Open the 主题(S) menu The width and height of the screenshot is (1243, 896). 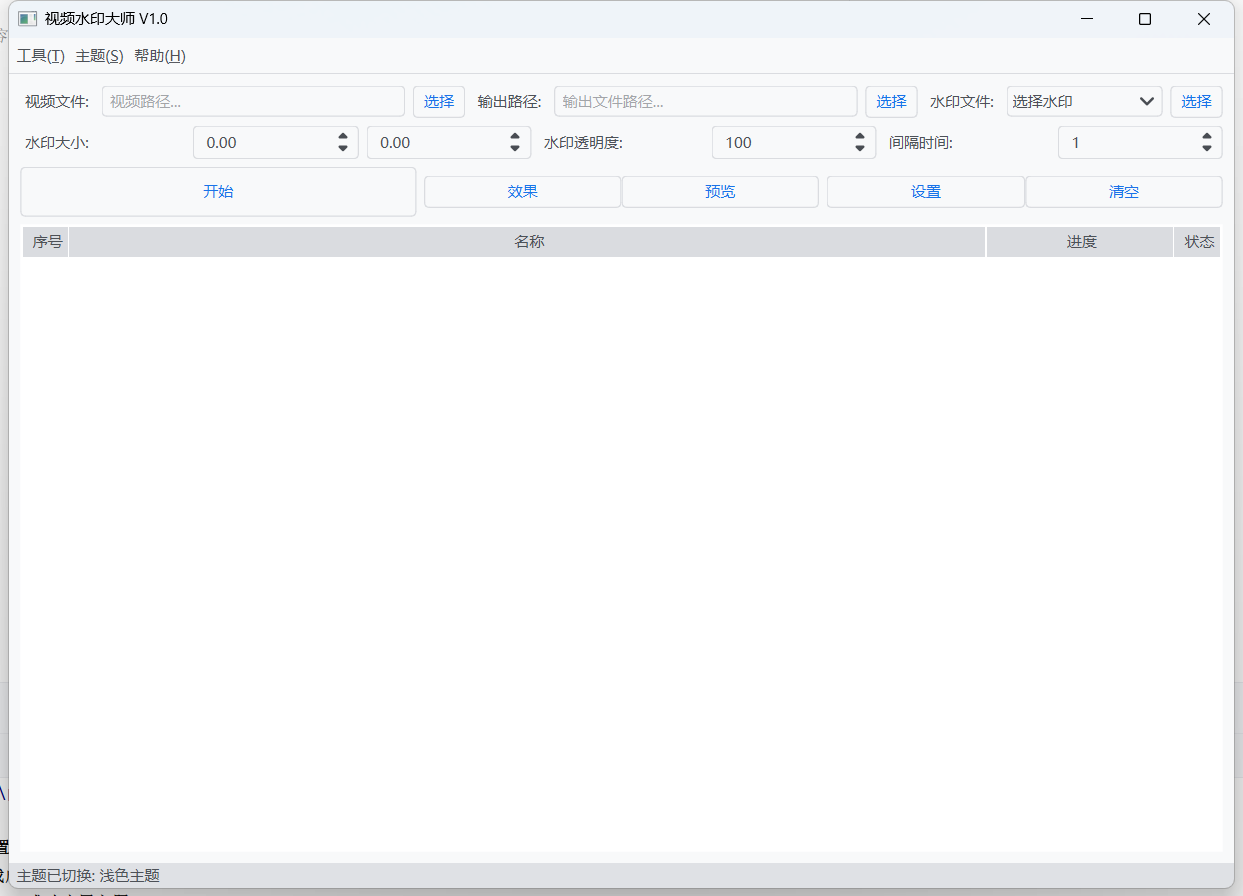(99, 56)
